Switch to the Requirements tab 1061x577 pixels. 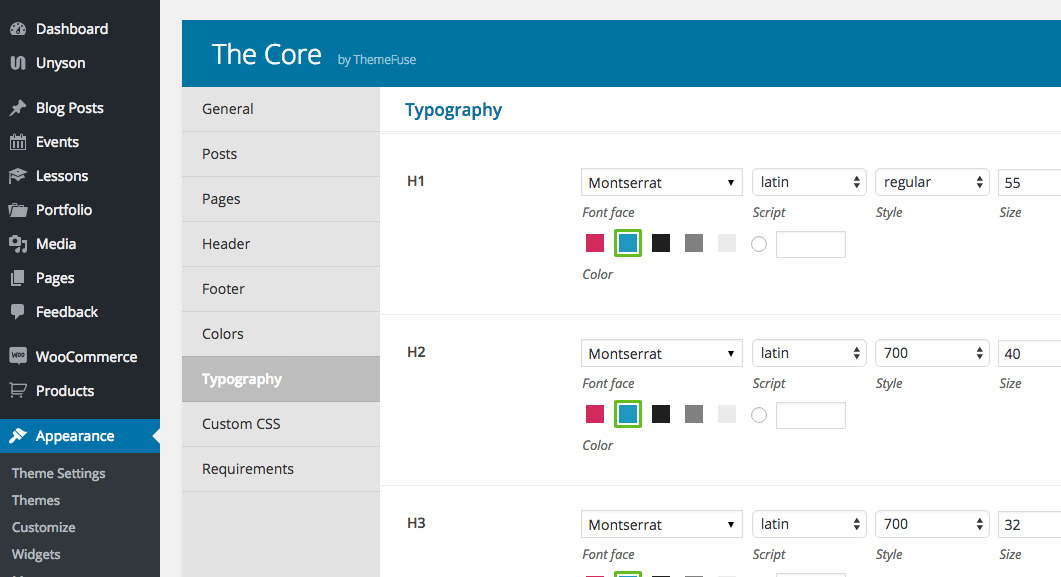281,469
